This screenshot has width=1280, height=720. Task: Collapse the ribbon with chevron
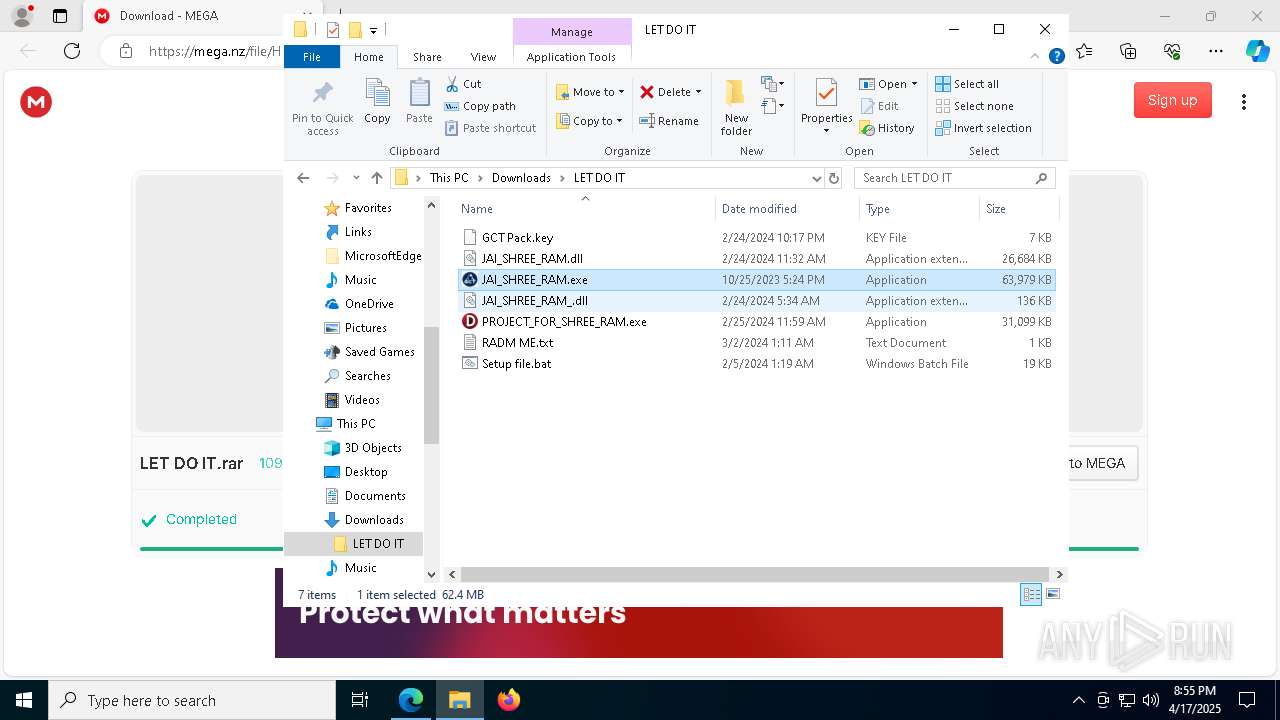[x=1035, y=57]
